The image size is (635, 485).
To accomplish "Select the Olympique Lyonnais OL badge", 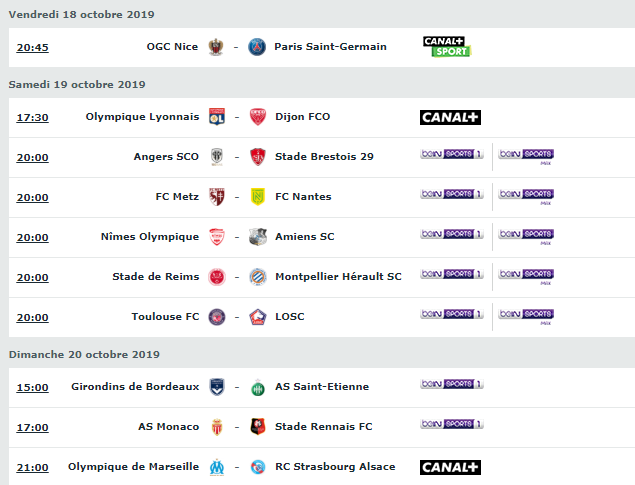I will 217,117.
